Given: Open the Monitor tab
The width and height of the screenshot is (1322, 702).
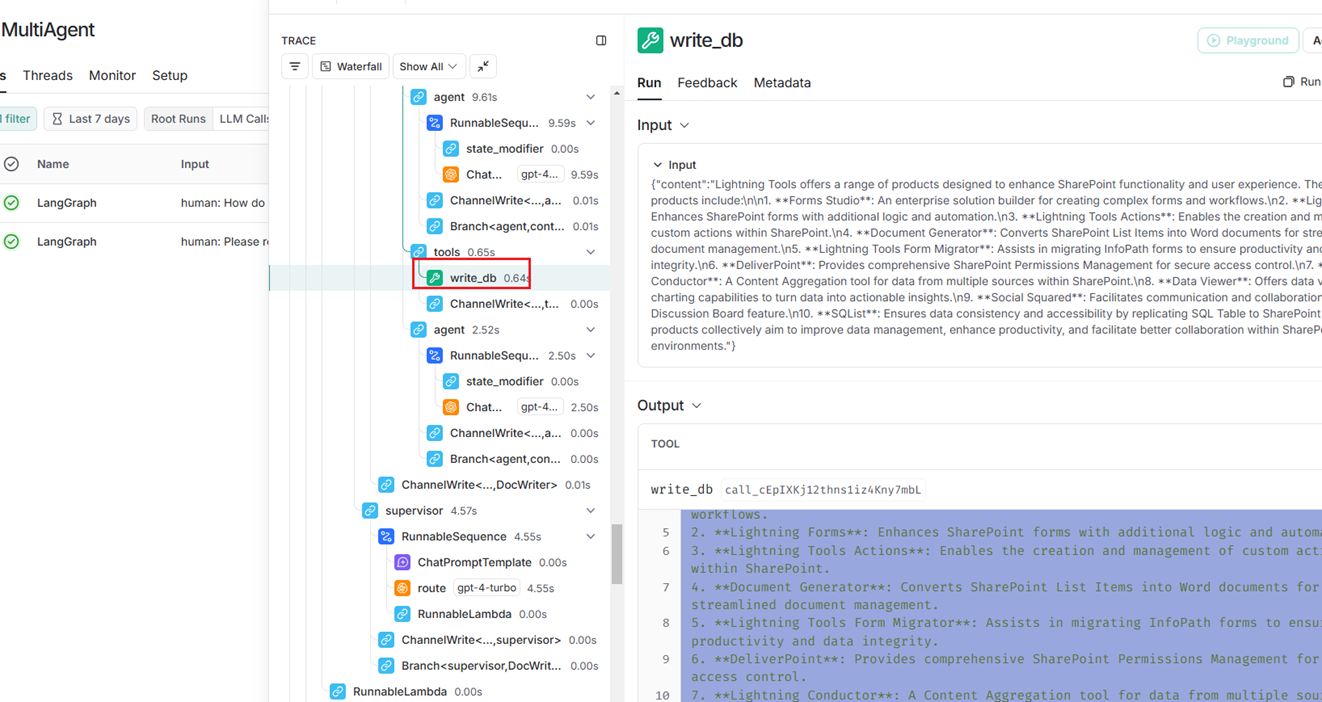Looking at the screenshot, I should click(112, 76).
